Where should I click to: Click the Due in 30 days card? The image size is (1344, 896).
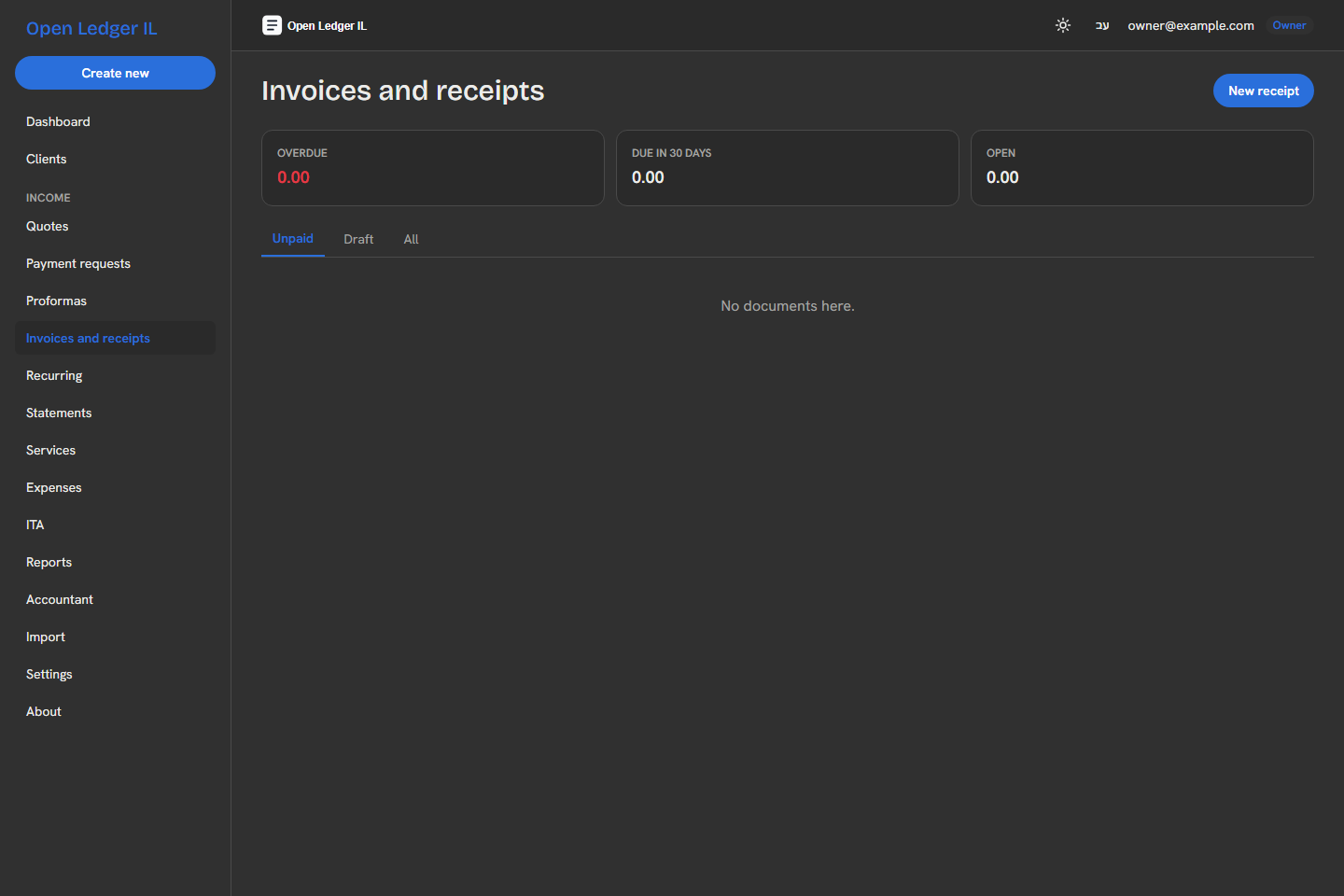tap(788, 168)
